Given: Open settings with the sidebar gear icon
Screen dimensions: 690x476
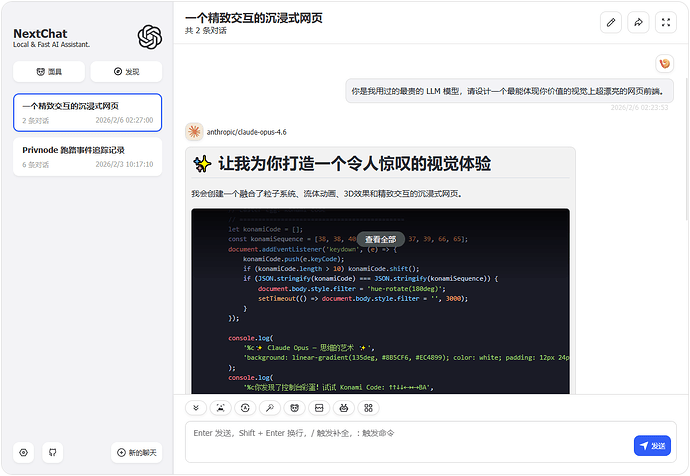Looking at the screenshot, I should pos(24,452).
